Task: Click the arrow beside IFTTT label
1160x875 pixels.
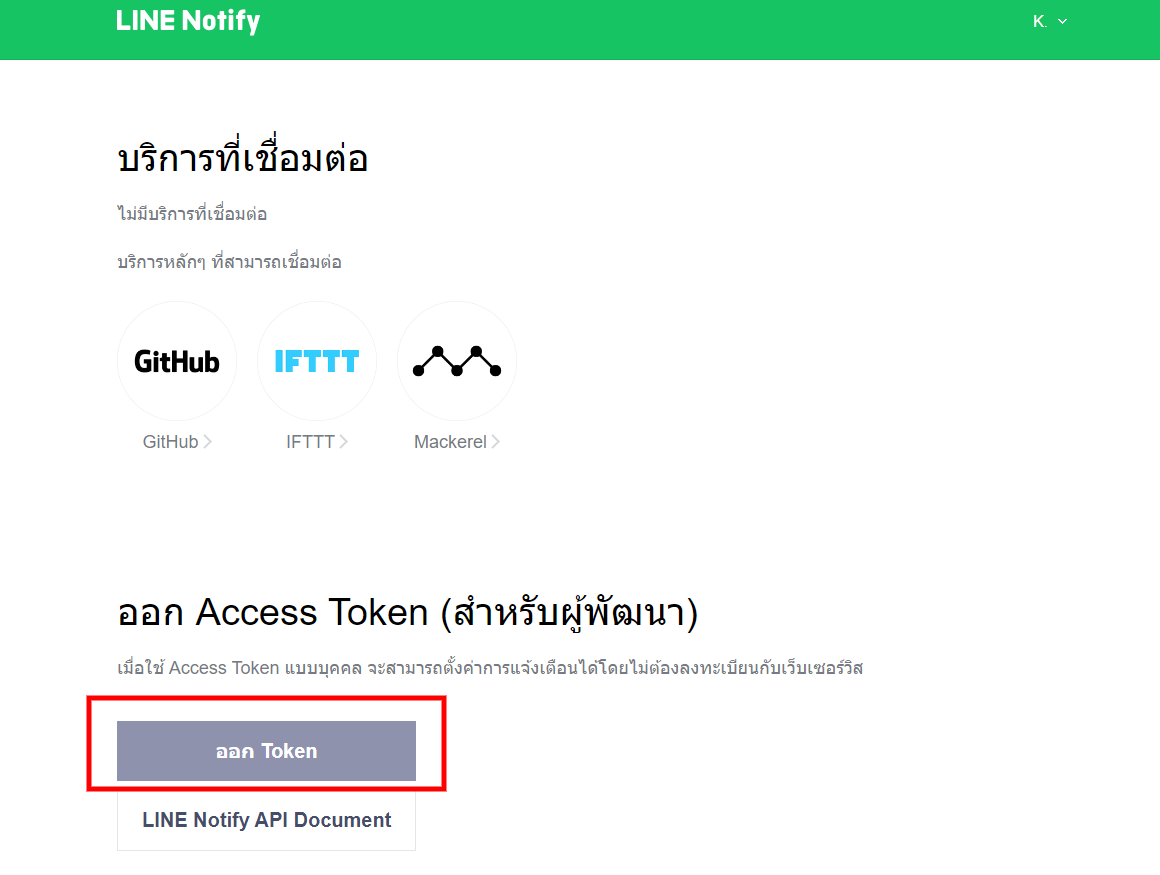Action: [x=343, y=442]
